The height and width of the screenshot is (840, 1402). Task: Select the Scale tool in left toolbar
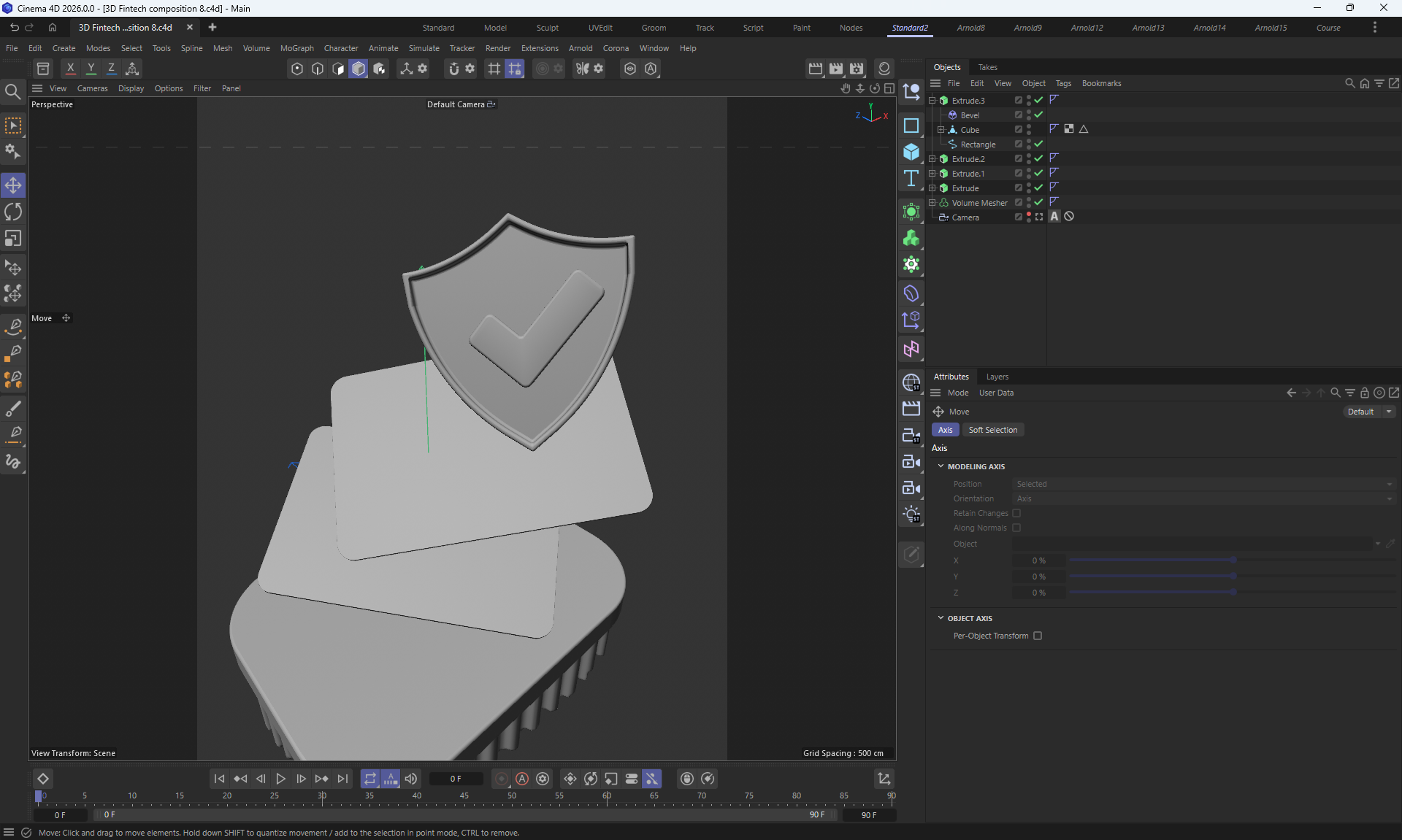pyautogui.click(x=13, y=239)
